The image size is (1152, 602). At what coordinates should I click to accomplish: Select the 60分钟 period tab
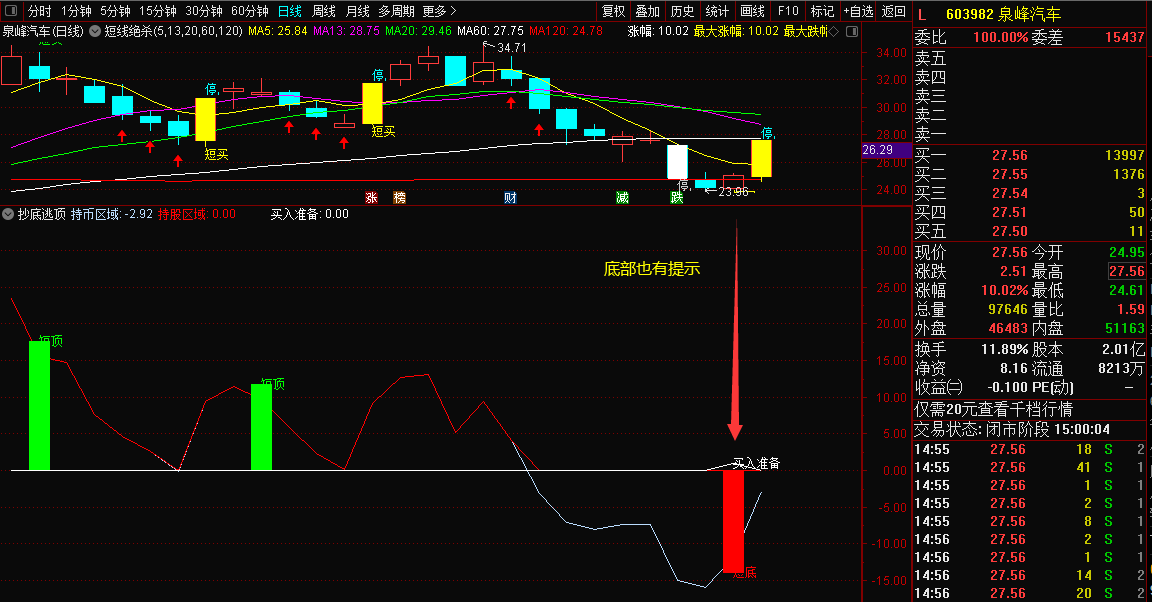250,11
